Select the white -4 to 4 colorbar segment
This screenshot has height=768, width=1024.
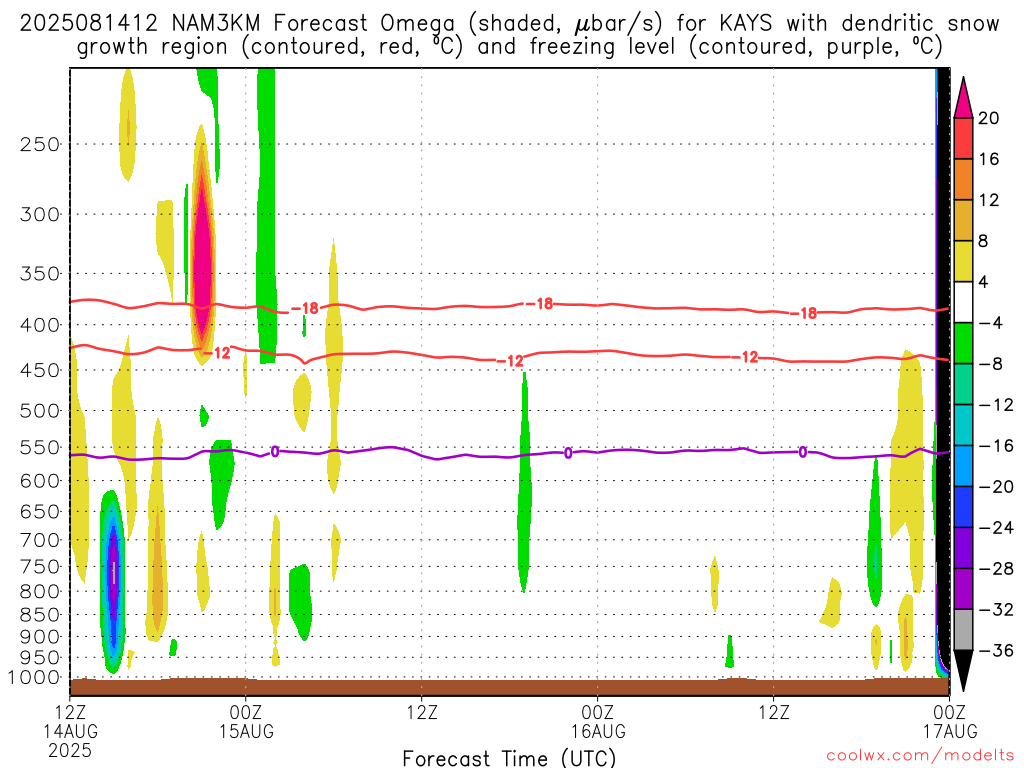point(963,302)
